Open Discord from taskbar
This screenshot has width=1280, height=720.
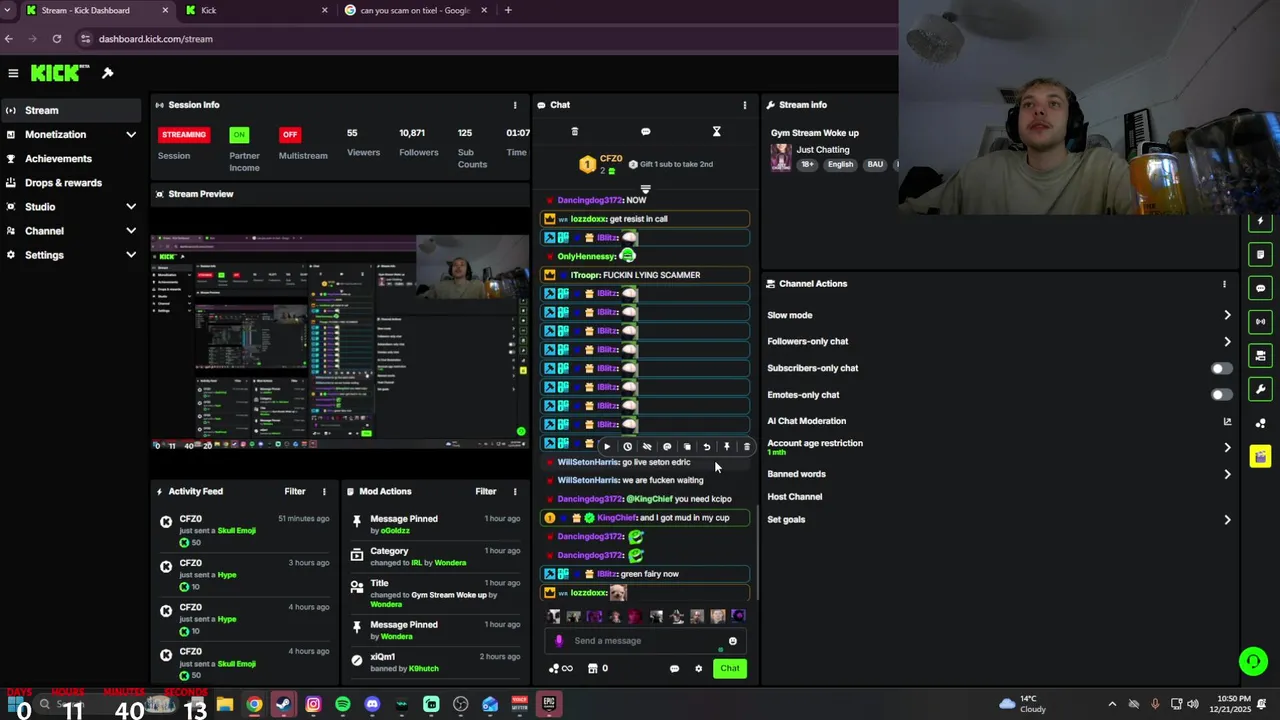click(x=372, y=704)
